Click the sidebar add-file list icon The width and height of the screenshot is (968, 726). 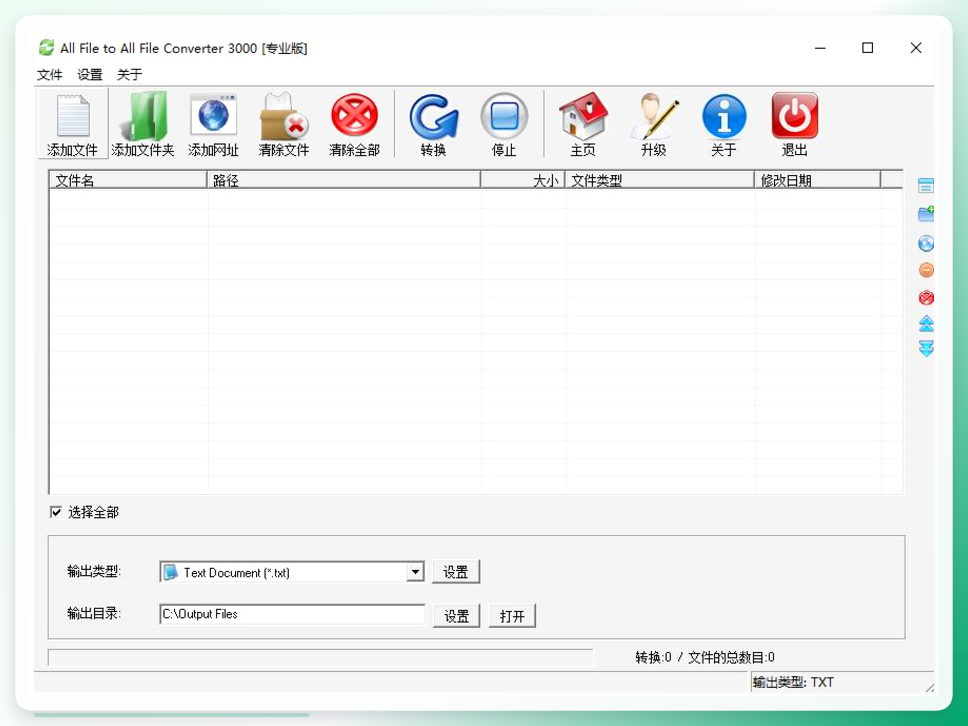[925, 185]
